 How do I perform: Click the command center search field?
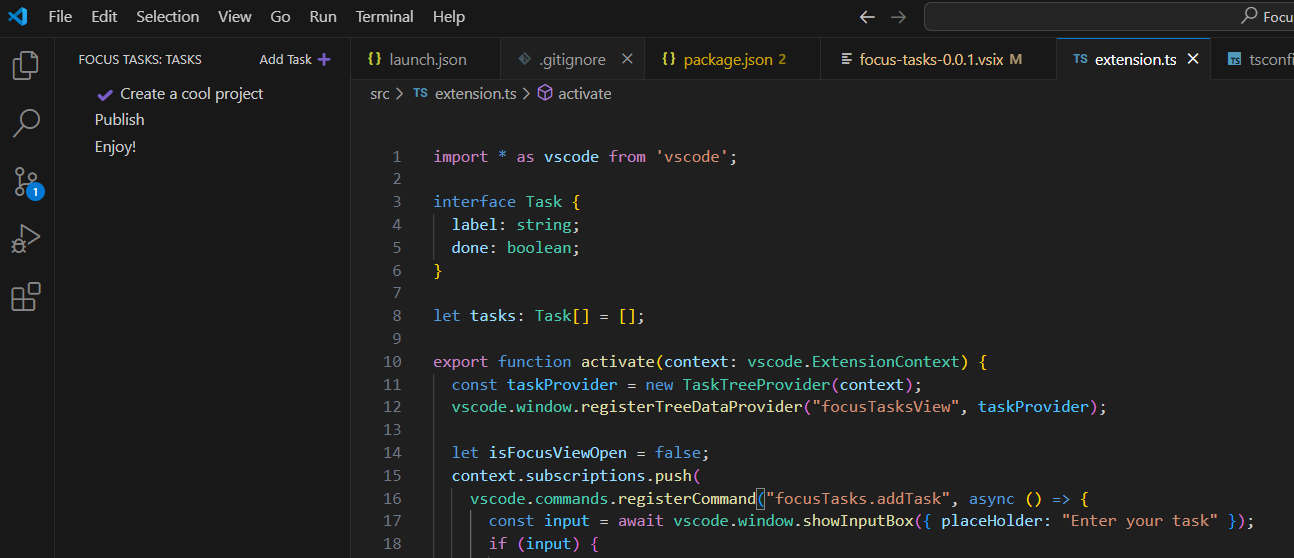click(x=1108, y=17)
